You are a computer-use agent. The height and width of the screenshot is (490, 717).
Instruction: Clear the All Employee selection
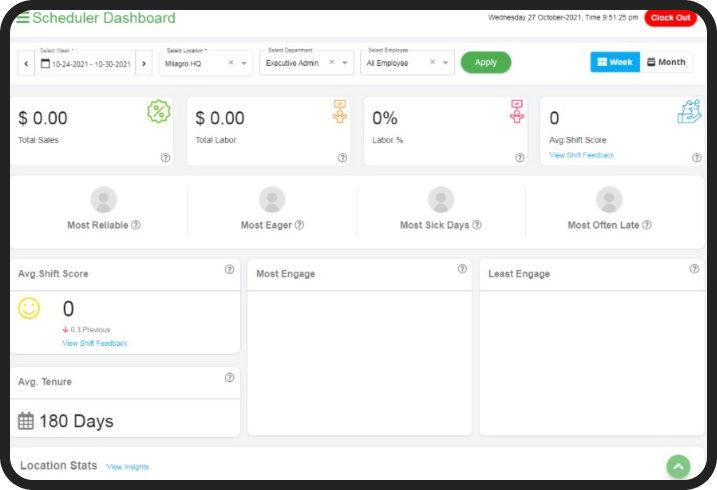[x=433, y=62]
